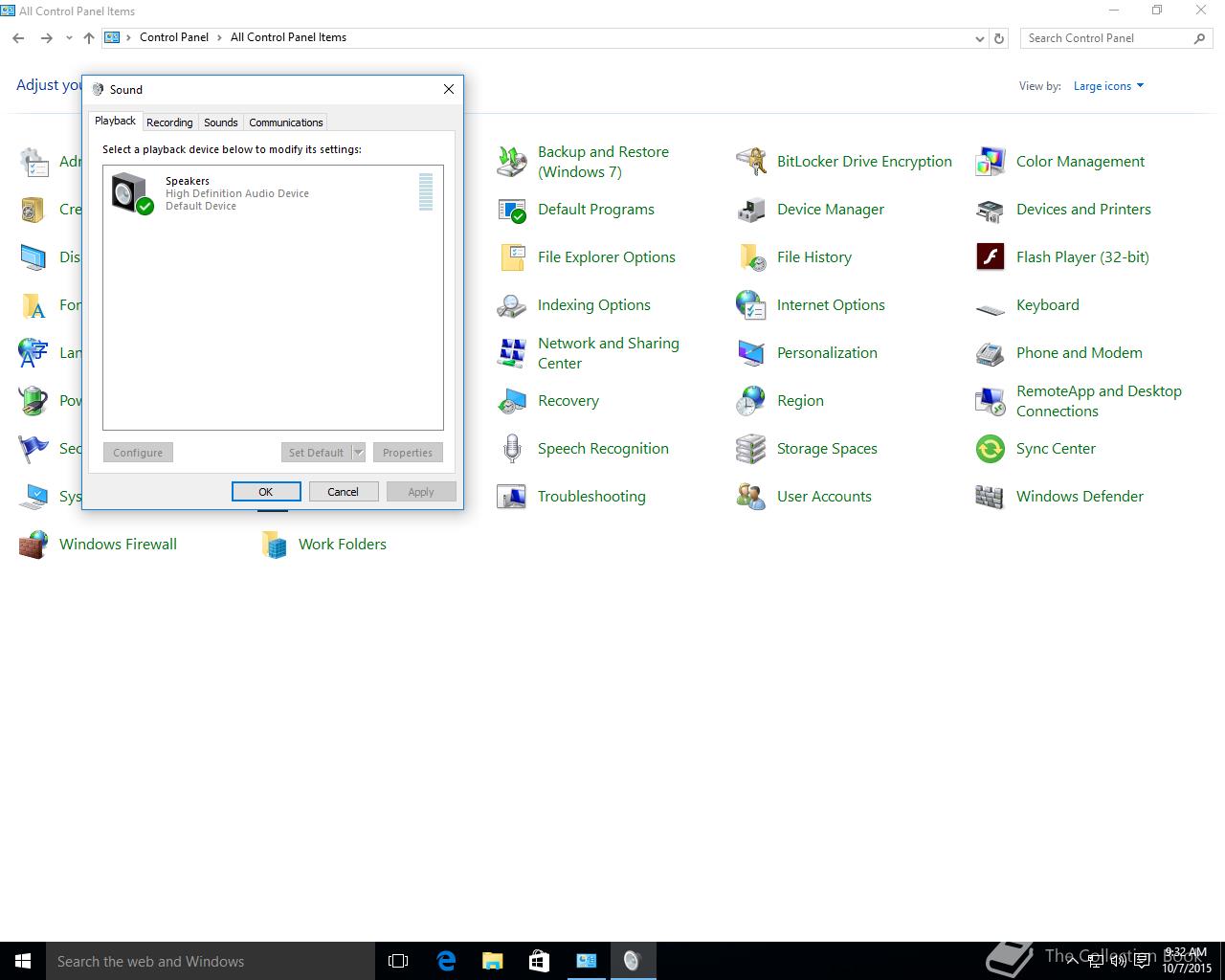Refresh the Control Panel view
The width and height of the screenshot is (1225, 980).
click(x=999, y=38)
